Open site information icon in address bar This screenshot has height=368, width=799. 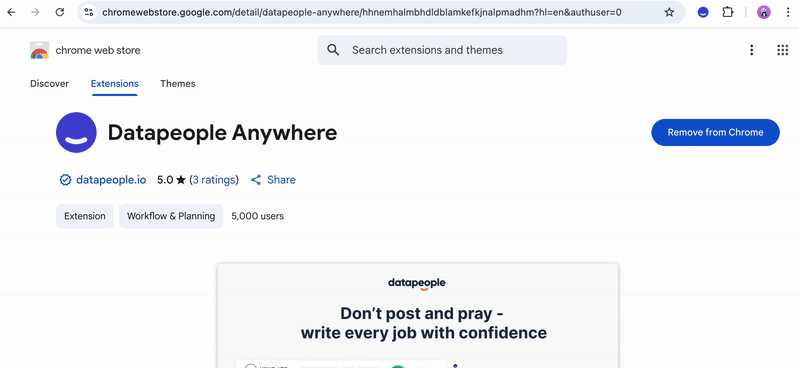click(x=89, y=12)
